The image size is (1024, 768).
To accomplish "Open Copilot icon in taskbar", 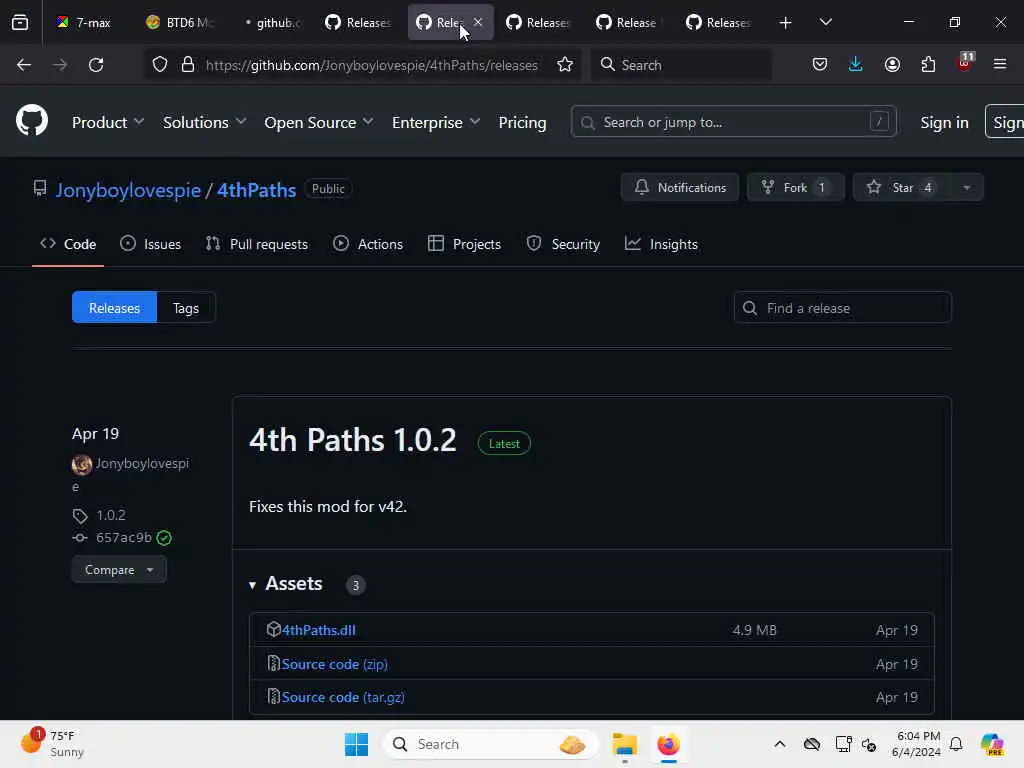I will click(x=992, y=744).
